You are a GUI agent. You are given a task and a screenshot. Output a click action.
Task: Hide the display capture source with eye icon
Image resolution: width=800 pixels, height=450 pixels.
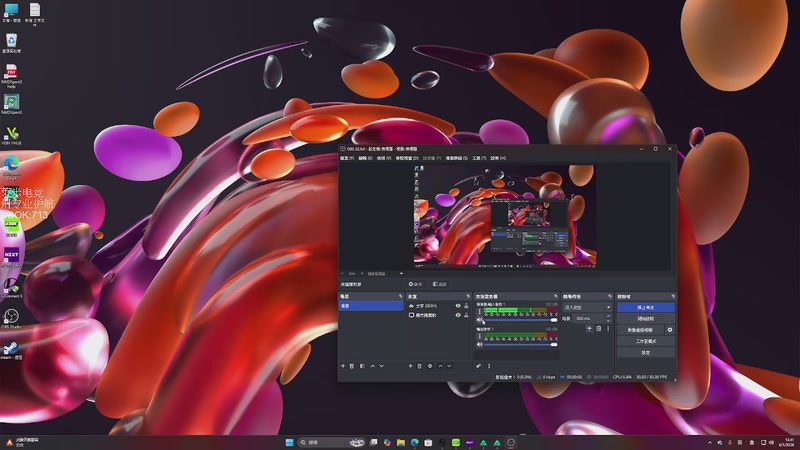tap(458, 315)
